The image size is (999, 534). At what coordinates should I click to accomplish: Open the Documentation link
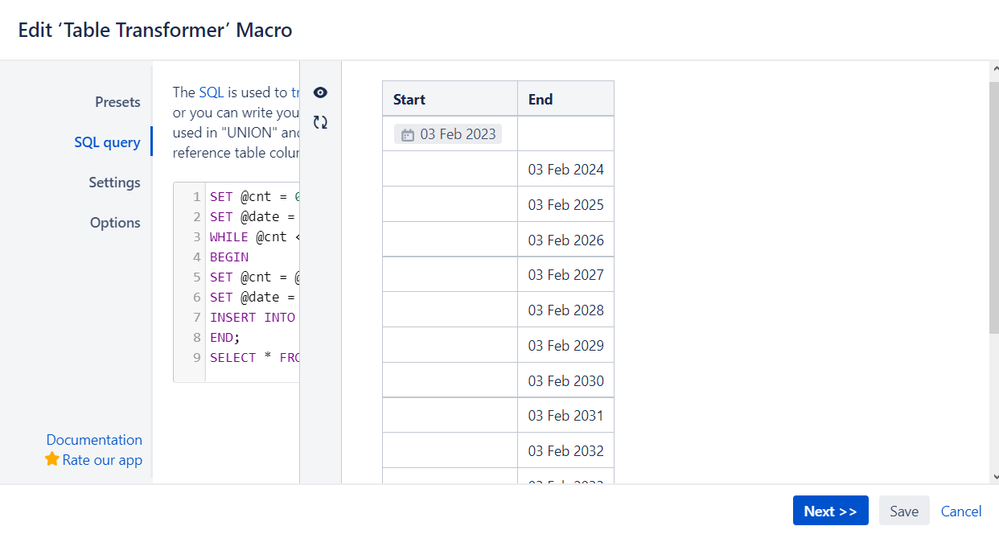pos(94,439)
